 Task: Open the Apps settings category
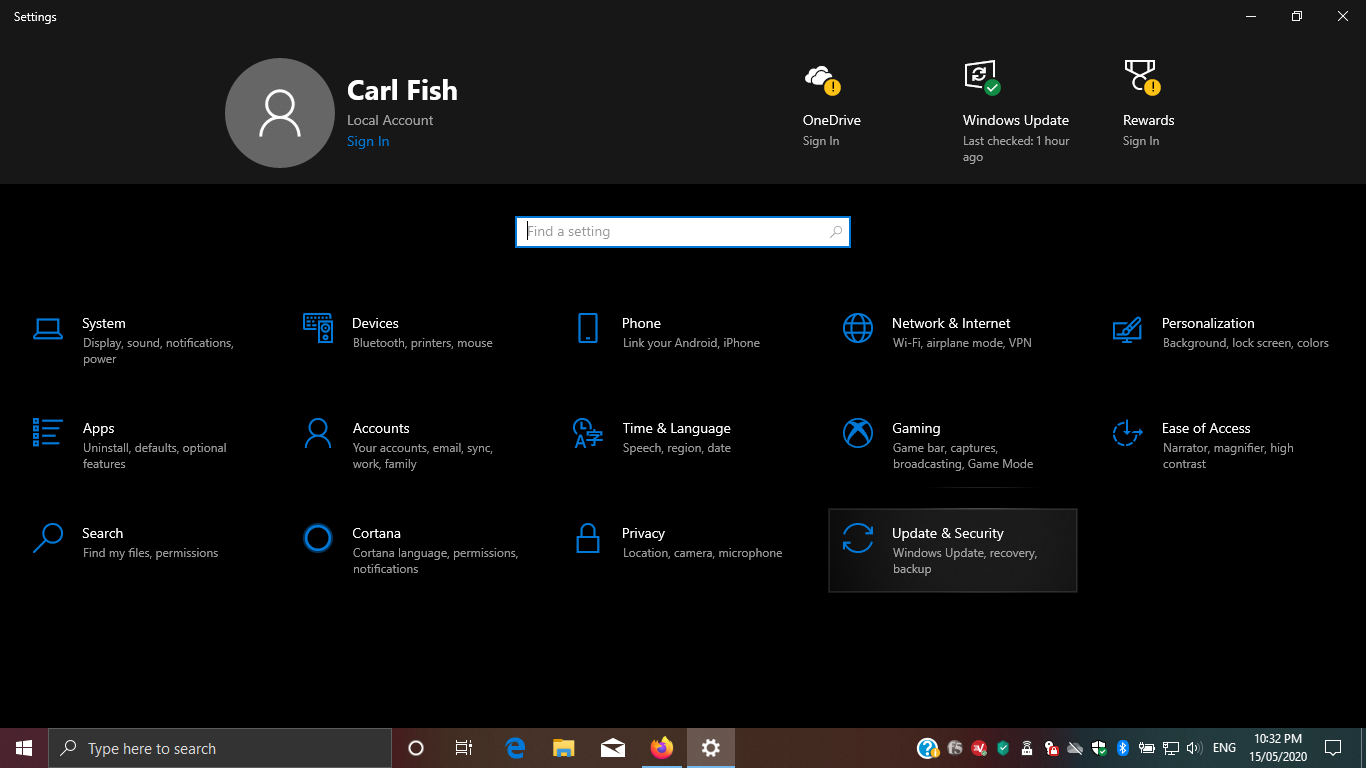[98, 429]
